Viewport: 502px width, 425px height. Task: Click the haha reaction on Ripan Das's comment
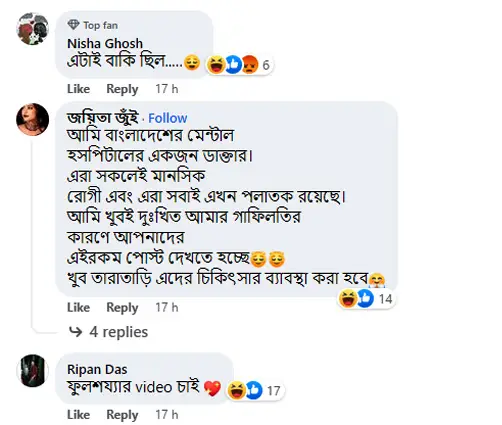coord(236,390)
